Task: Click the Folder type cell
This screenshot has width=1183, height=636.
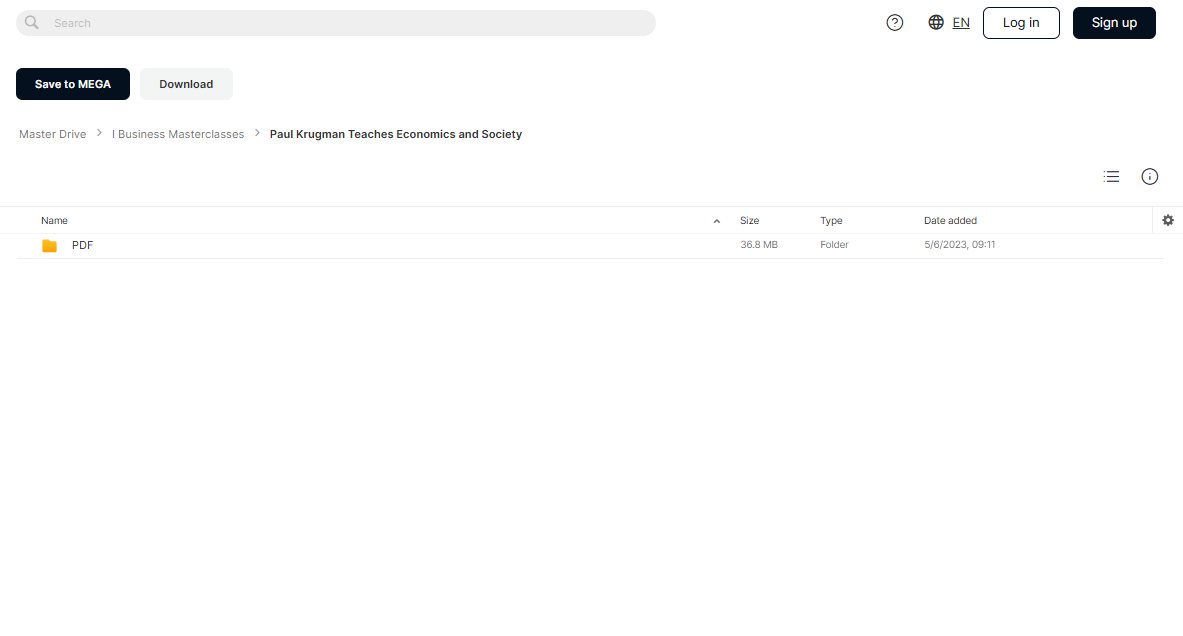Action: [x=834, y=244]
